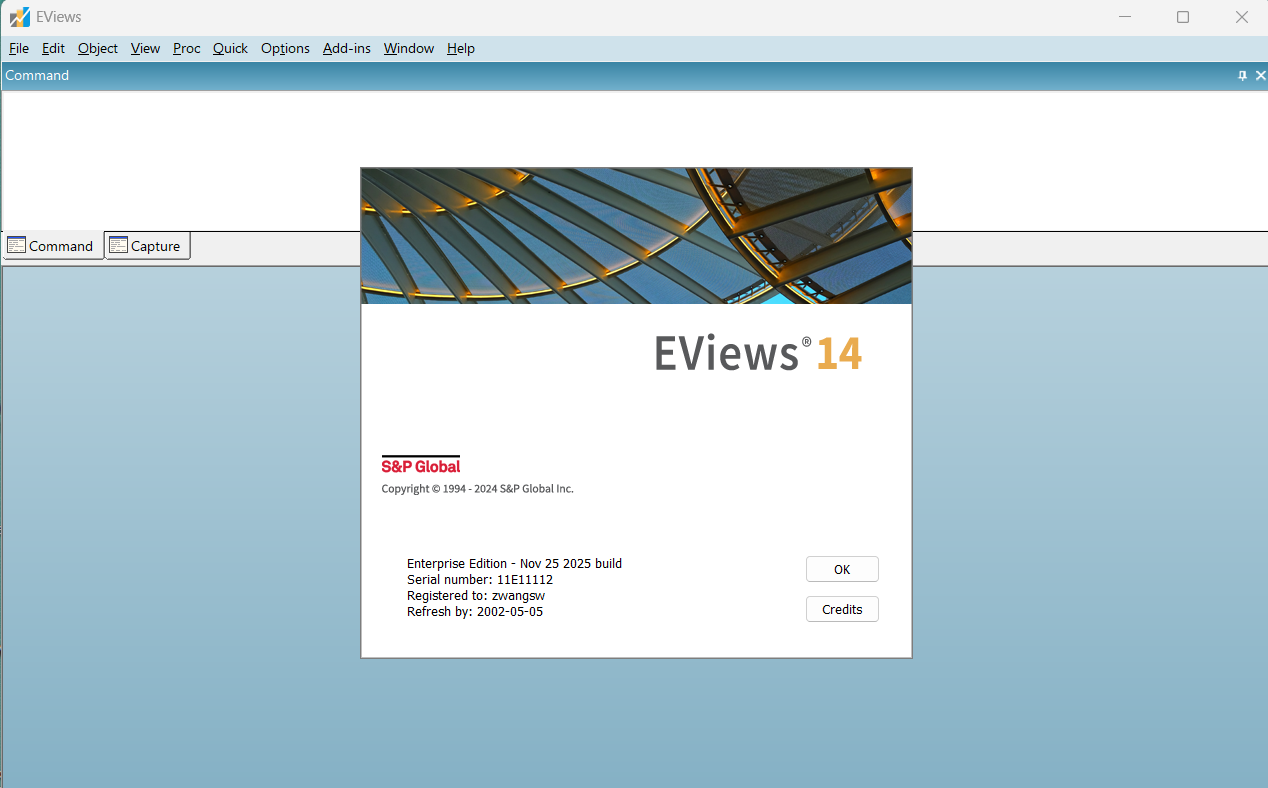Click OK in the About dialog
Image resolution: width=1268 pixels, height=788 pixels.
(x=842, y=569)
